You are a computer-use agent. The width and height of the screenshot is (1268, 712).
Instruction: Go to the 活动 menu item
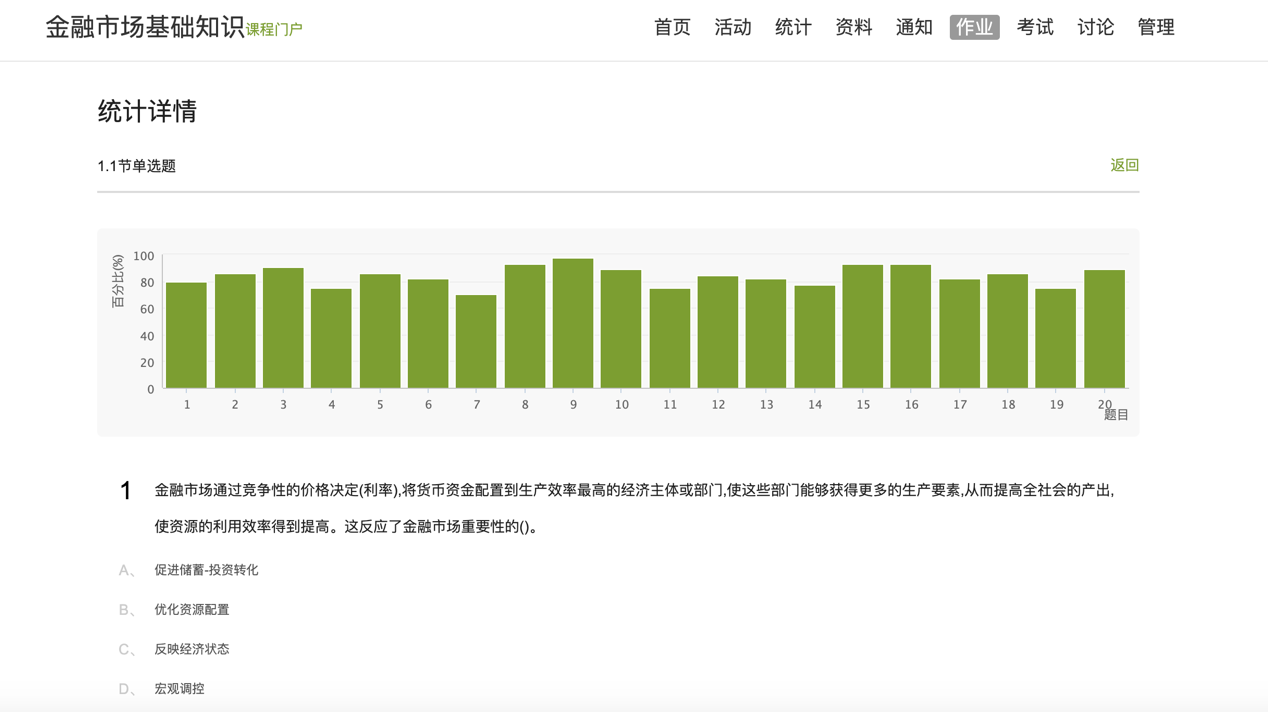click(x=732, y=28)
